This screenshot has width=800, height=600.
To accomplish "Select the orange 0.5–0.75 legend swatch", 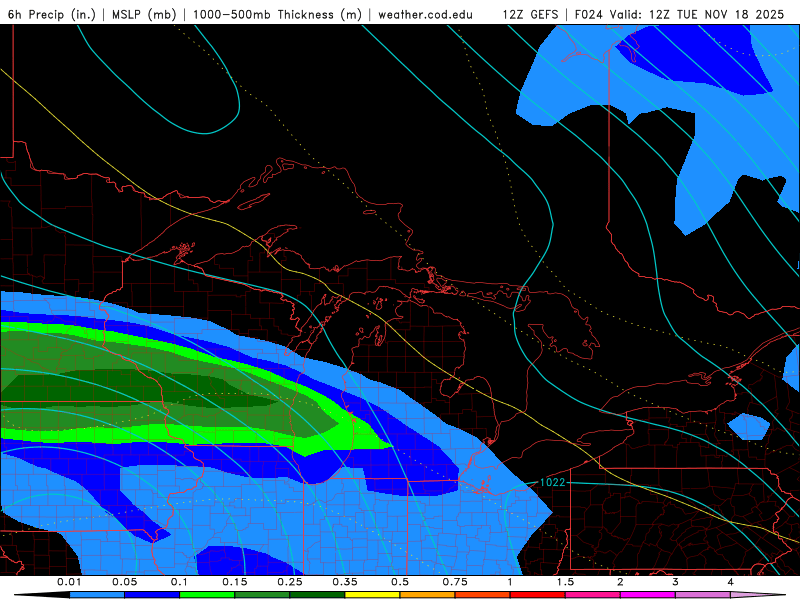I will pos(428,595).
